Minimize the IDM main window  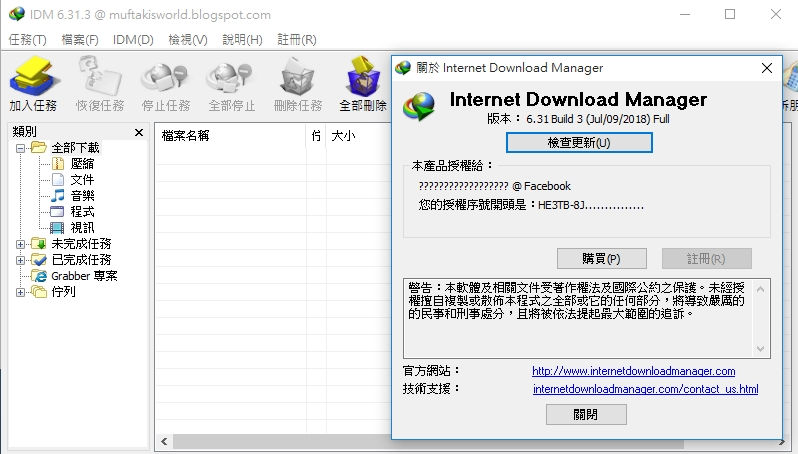pos(685,14)
